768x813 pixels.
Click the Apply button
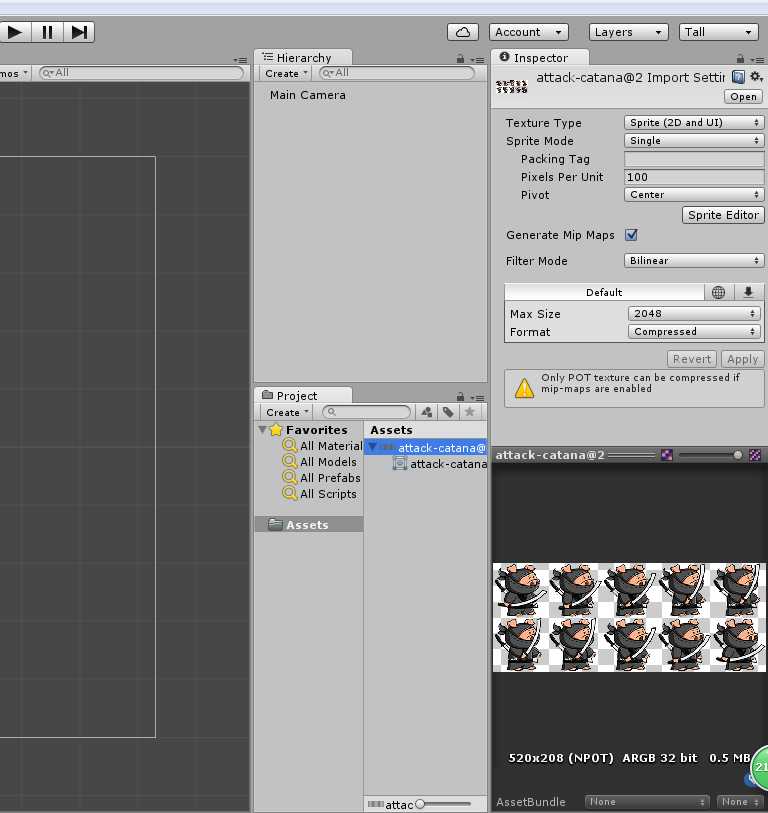(x=742, y=359)
